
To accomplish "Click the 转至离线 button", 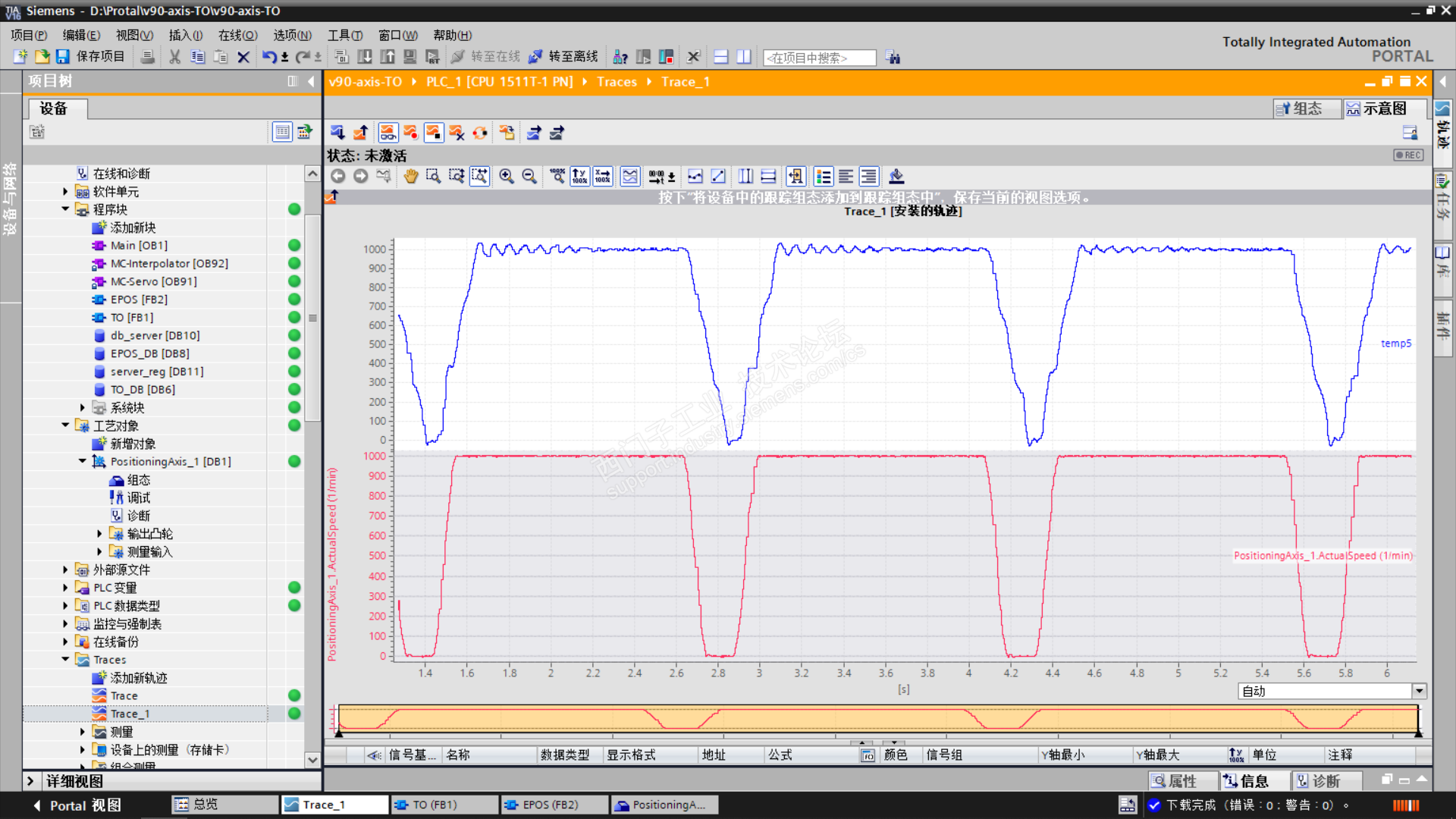I will point(563,57).
